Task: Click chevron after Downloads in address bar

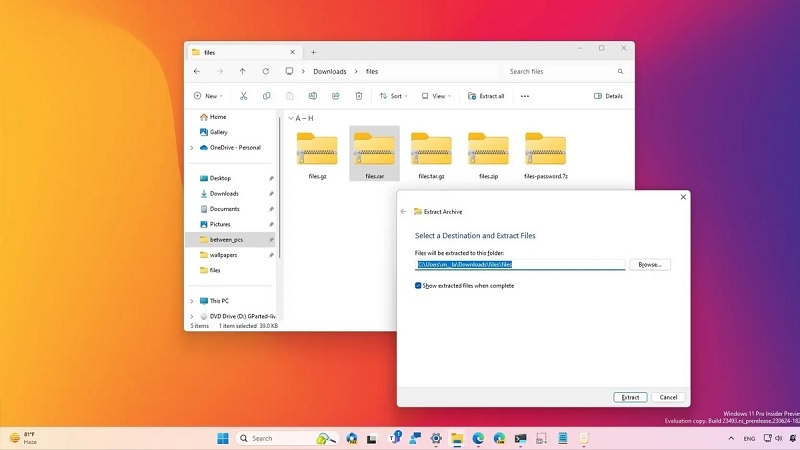Action: point(356,71)
